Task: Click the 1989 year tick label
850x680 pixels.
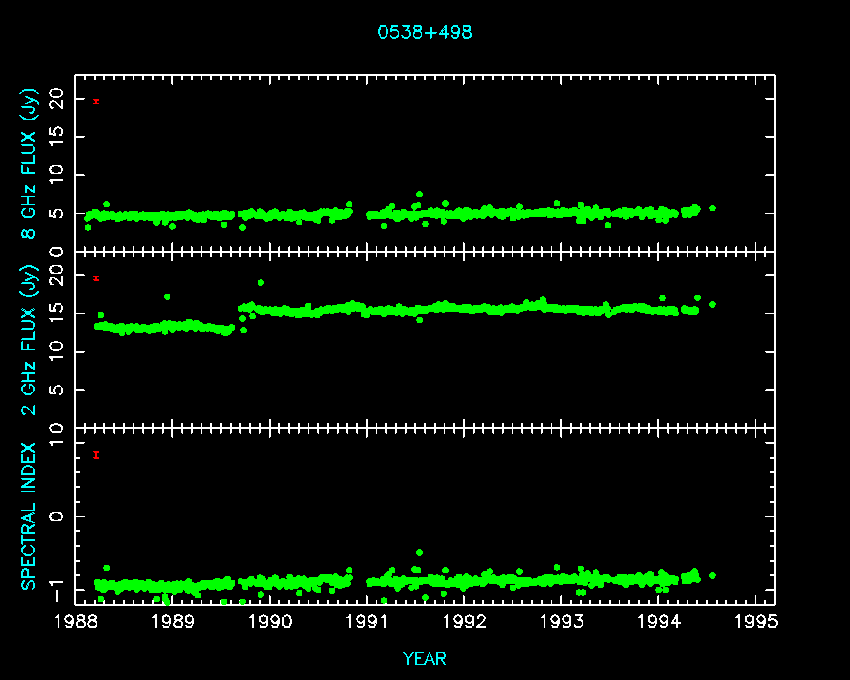Action: click(x=172, y=622)
